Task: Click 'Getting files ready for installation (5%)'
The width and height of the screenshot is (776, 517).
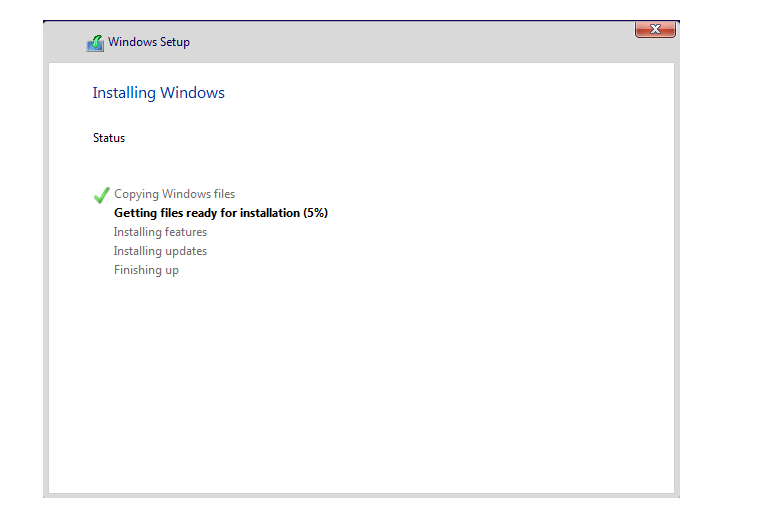Action: point(221,213)
